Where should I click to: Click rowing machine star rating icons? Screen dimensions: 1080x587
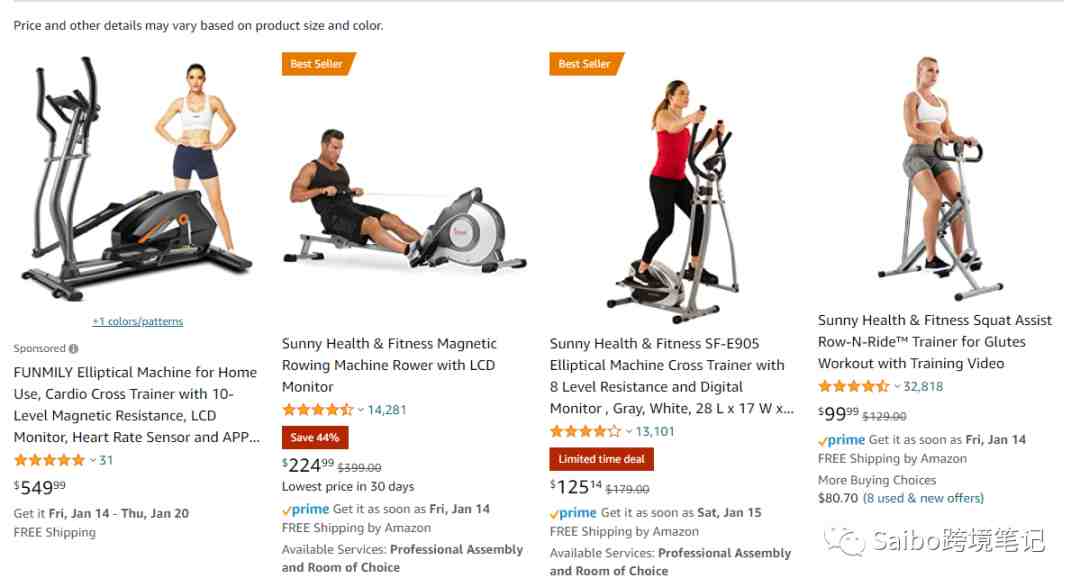click(318, 409)
